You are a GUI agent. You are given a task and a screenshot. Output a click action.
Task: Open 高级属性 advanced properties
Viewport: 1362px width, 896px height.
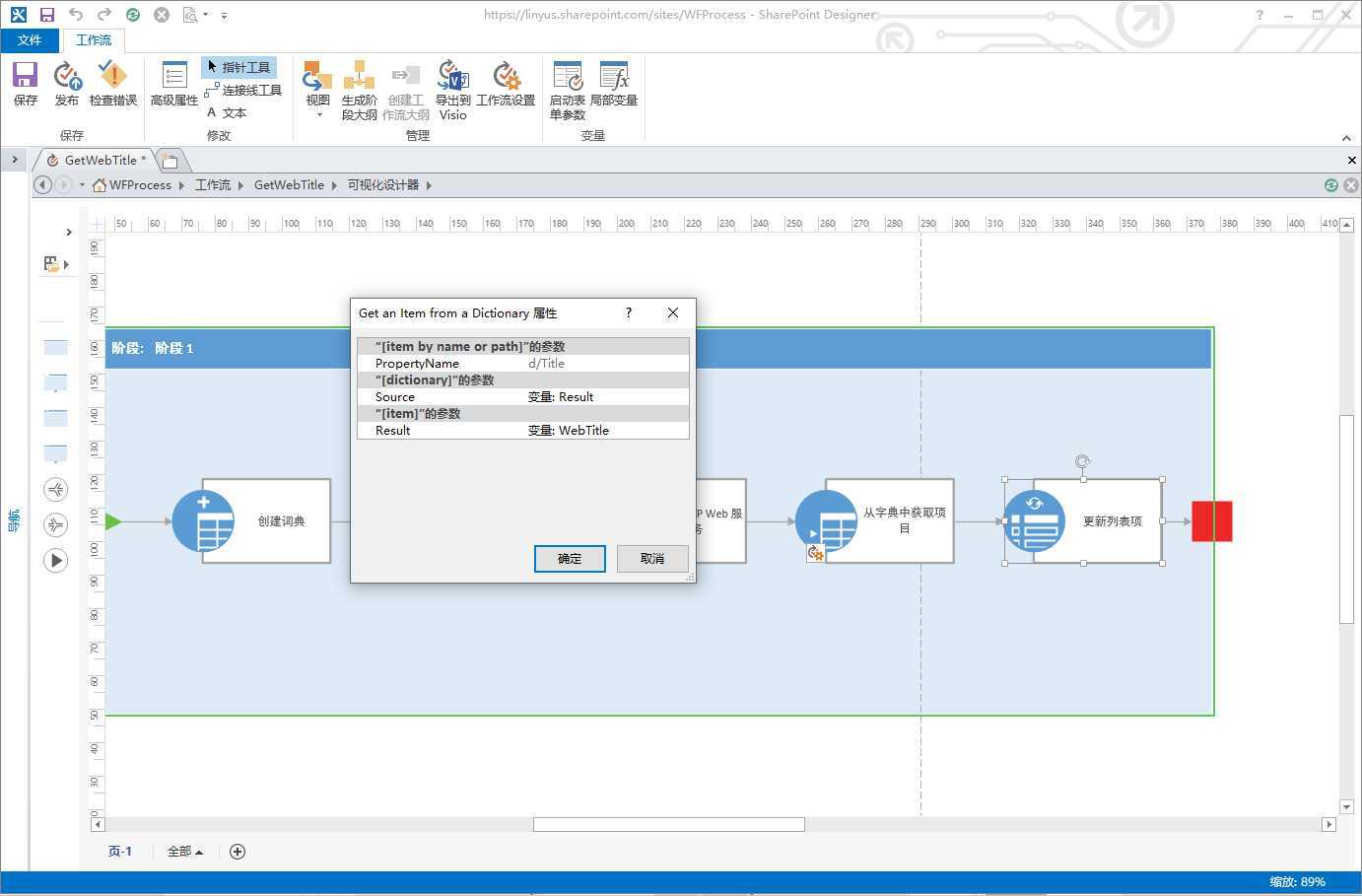point(173,84)
